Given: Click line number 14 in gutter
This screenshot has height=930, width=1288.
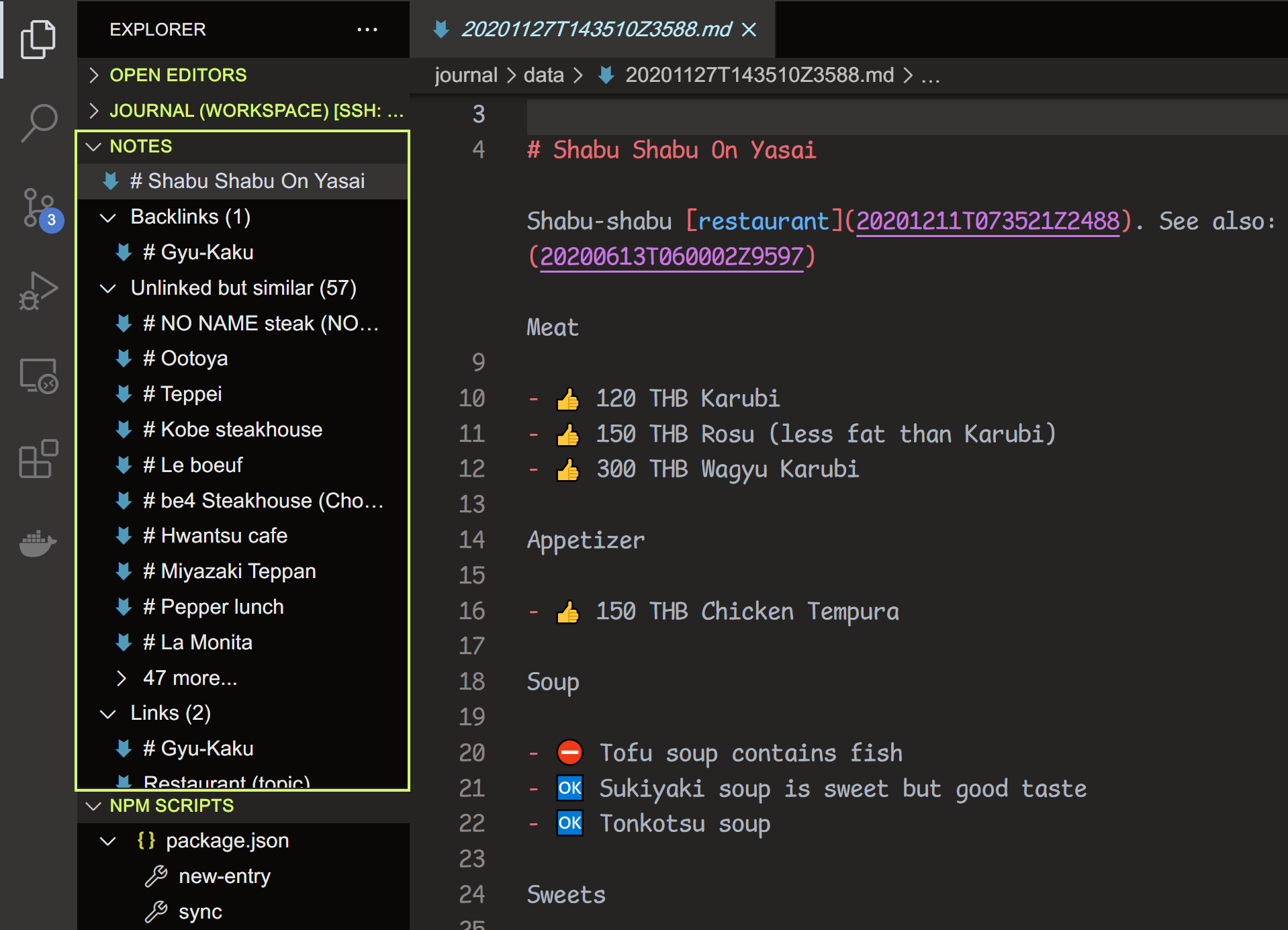Looking at the screenshot, I should pyautogui.click(x=472, y=540).
